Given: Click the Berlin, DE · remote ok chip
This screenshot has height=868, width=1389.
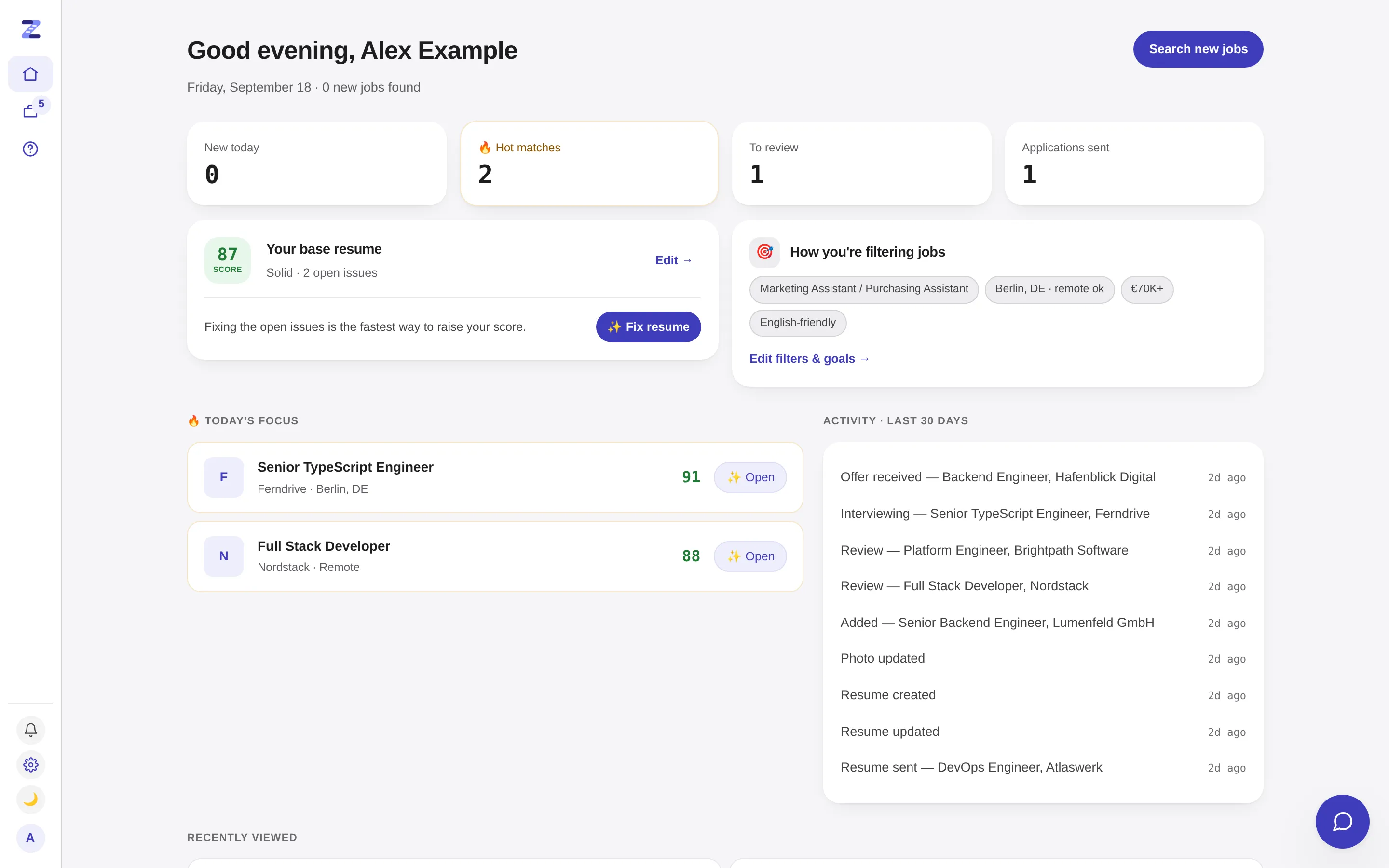Looking at the screenshot, I should (x=1049, y=289).
